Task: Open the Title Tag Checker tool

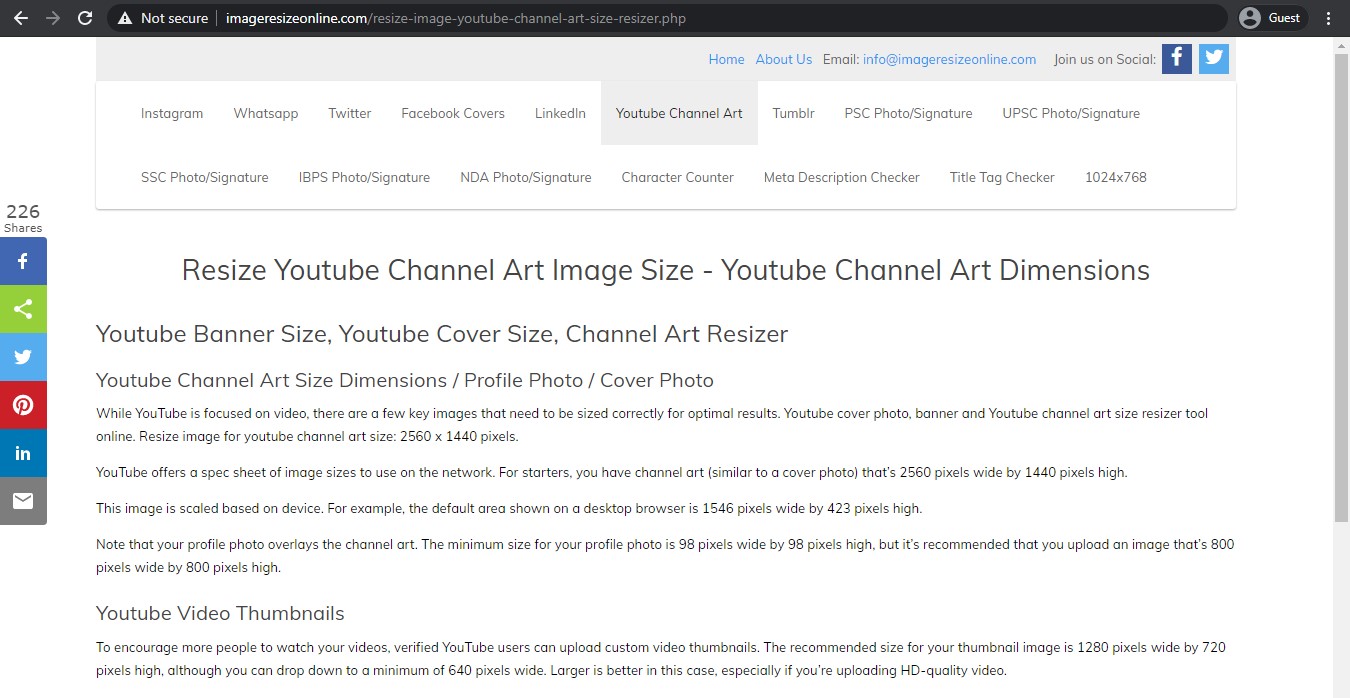Action: tap(1002, 177)
